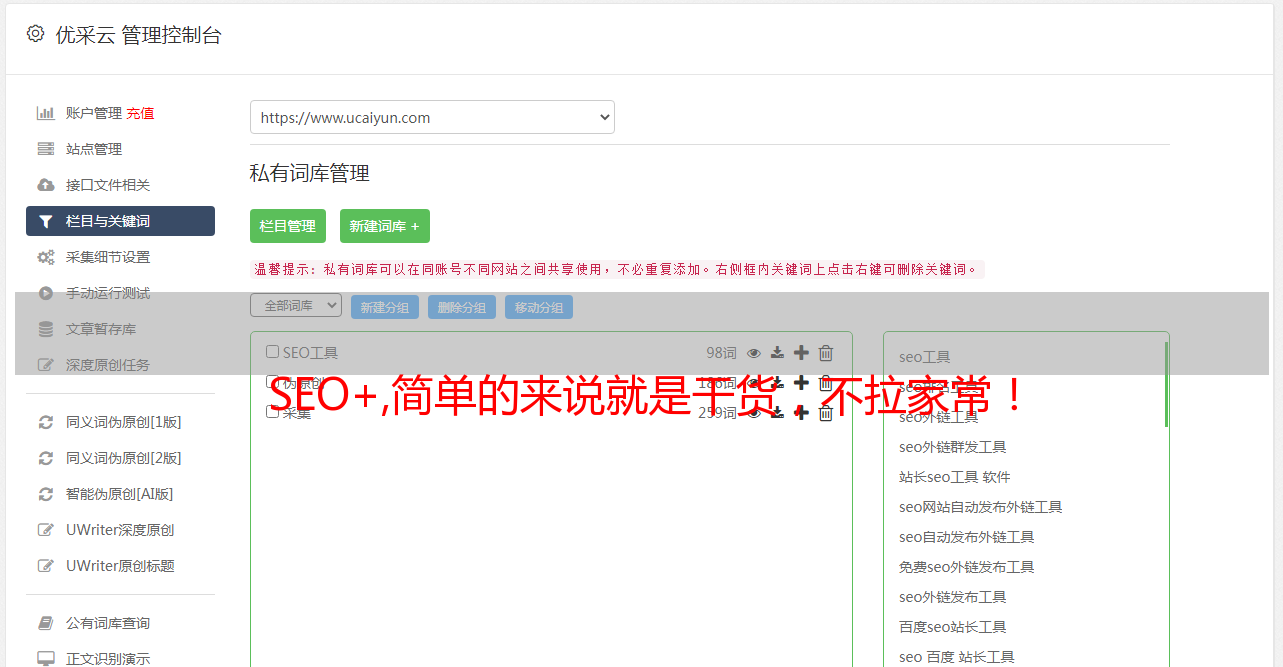1283x667 pixels.
Task: Click the 新建词库 + button
Action: click(x=385, y=226)
